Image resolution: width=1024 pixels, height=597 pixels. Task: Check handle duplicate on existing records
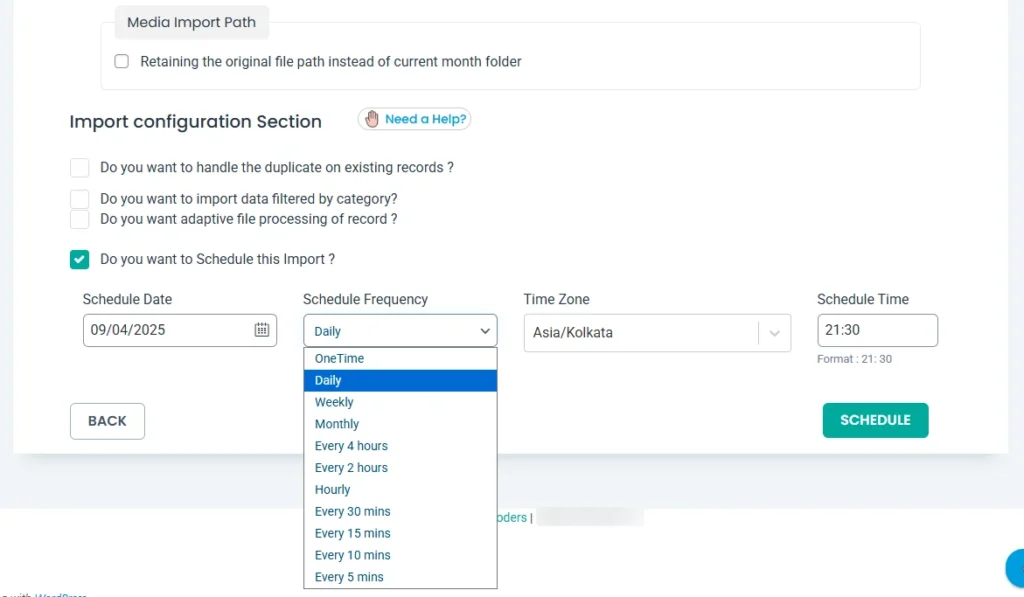80,168
